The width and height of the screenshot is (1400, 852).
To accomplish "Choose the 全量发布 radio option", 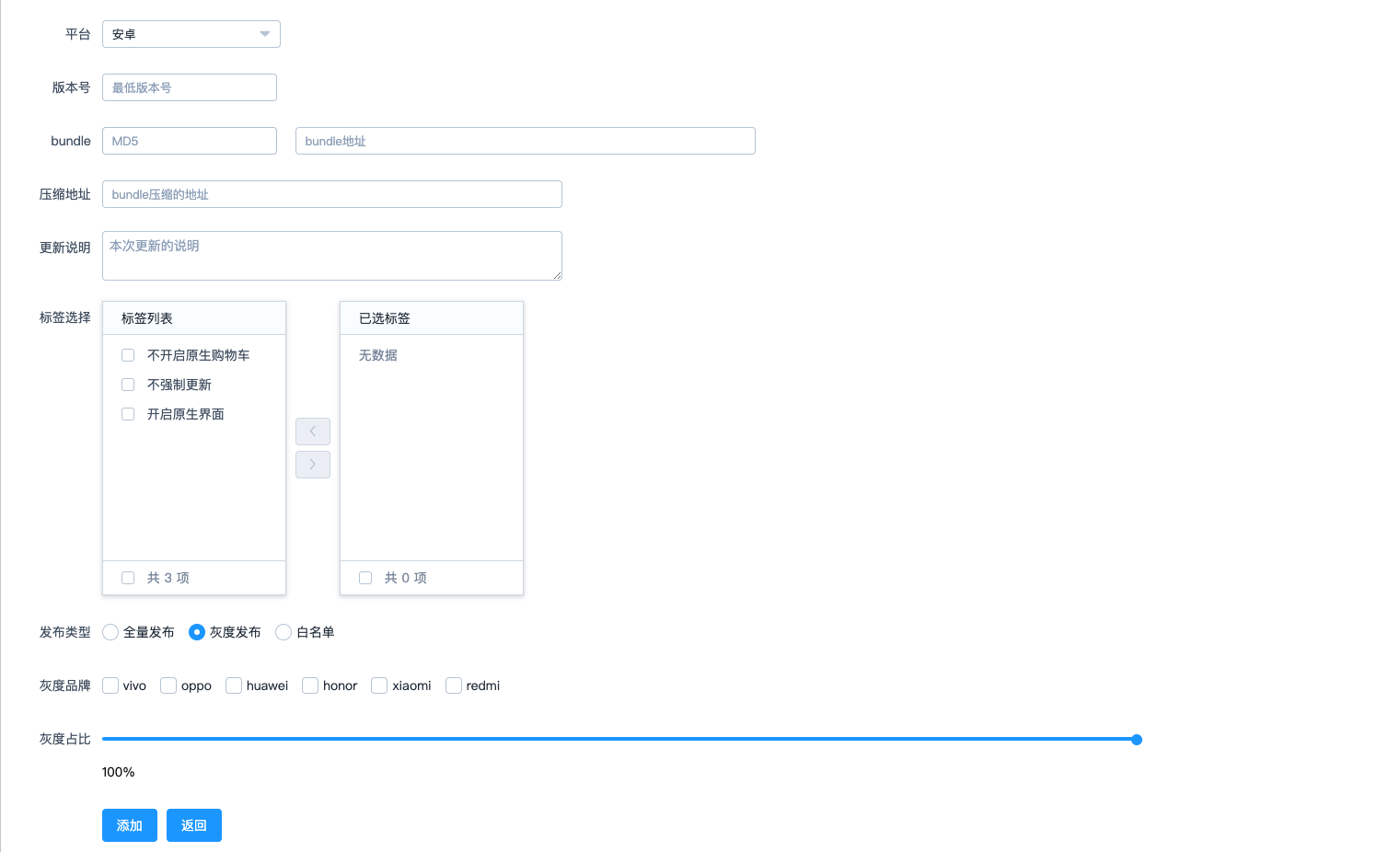I will pos(110,632).
